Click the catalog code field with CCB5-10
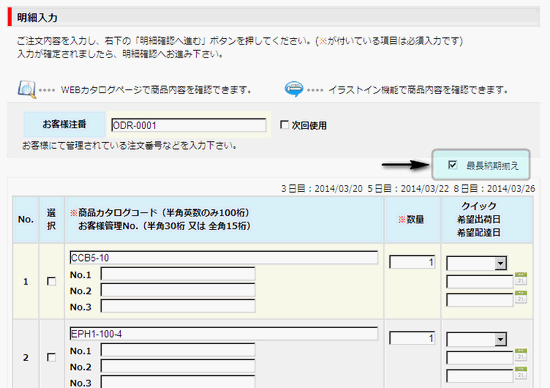Image resolution: width=550 pixels, height=388 pixels. pos(224,257)
